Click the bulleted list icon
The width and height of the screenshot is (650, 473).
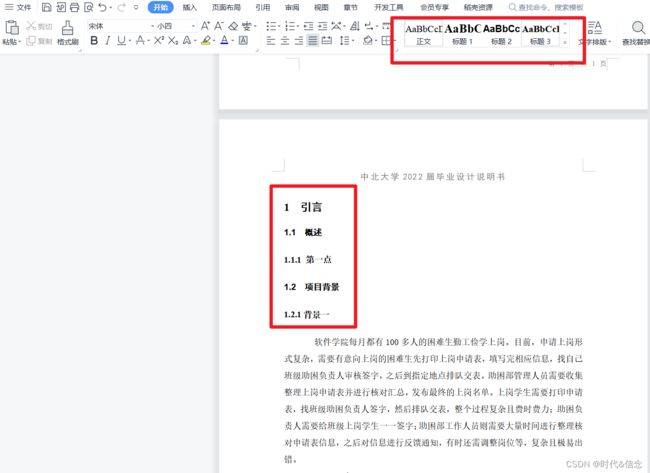point(271,26)
